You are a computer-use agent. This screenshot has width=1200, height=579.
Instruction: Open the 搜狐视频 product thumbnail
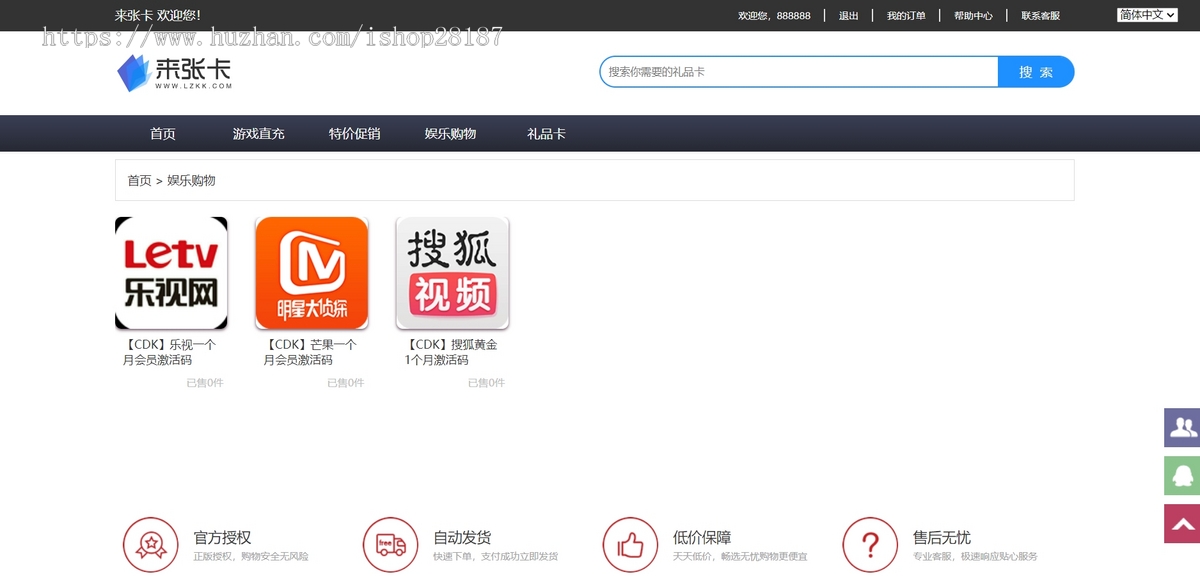tap(453, 273)
